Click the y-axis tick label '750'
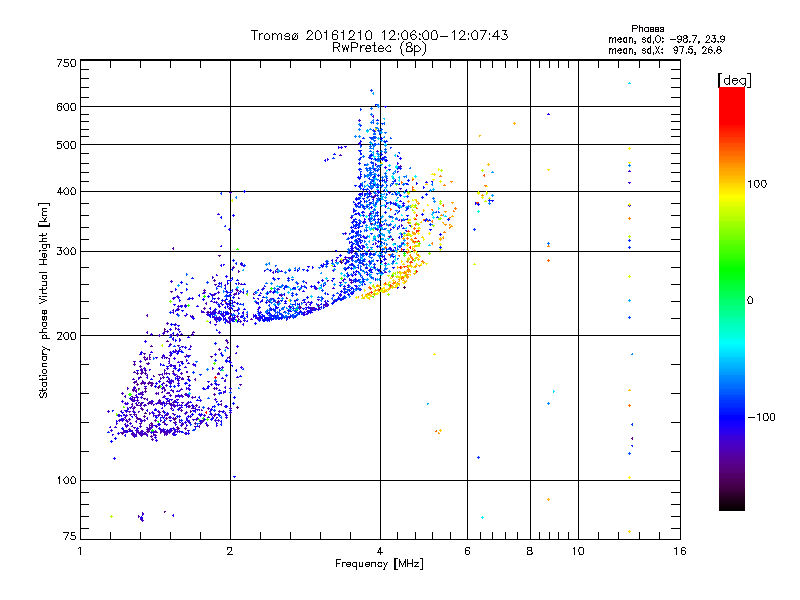The width and height of the screenshot is (800, 600). (x=66, y=63)
